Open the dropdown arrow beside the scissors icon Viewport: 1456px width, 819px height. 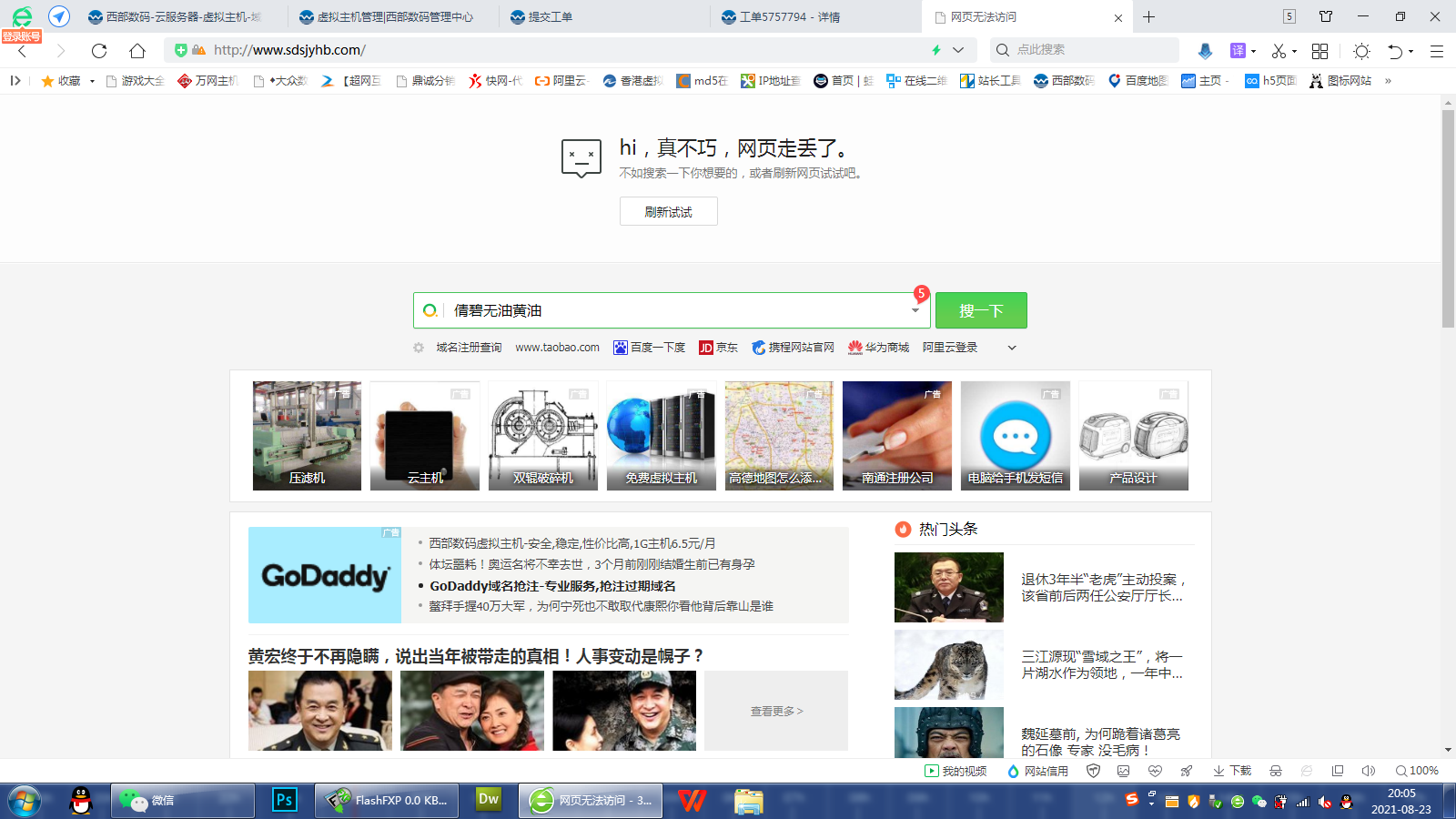(x=1294, y=51)
